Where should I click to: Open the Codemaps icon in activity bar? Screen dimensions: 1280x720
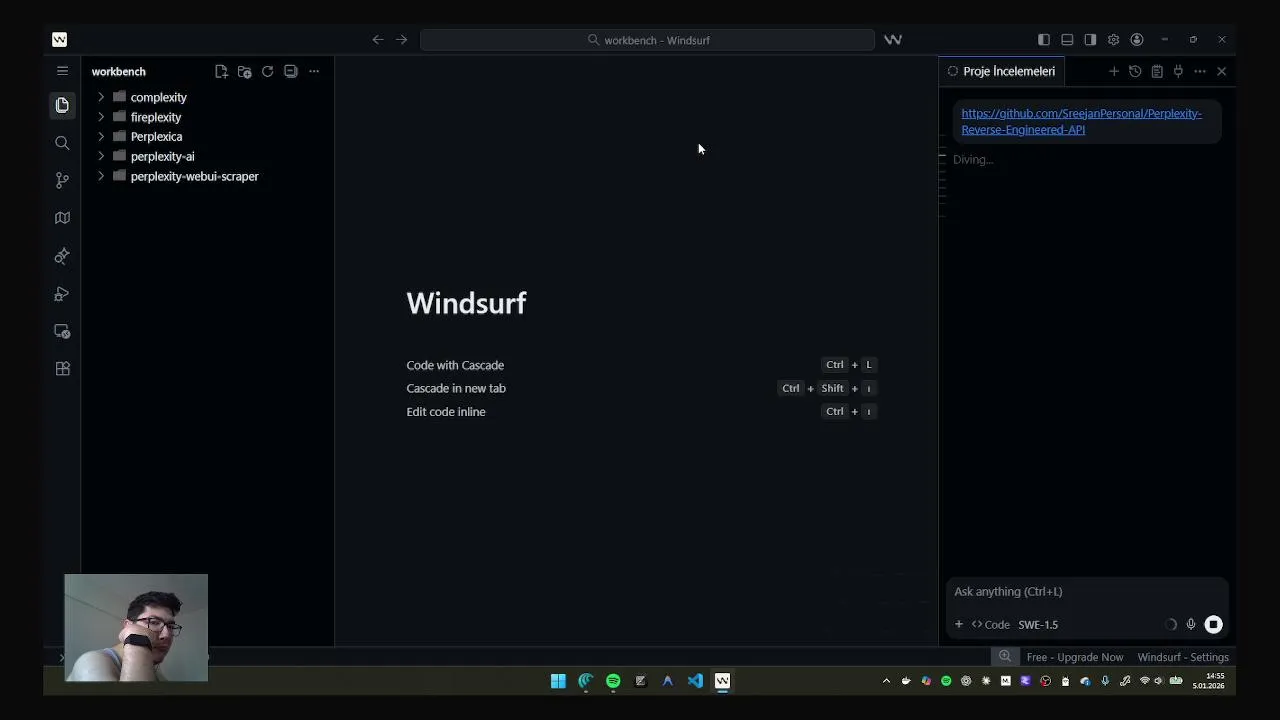62,218
